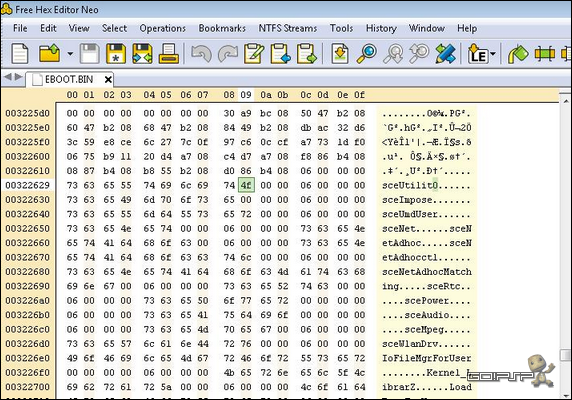Click ASCII text etAdhocctl
Viewport: 572px width, 400px height.
(410, 257)
